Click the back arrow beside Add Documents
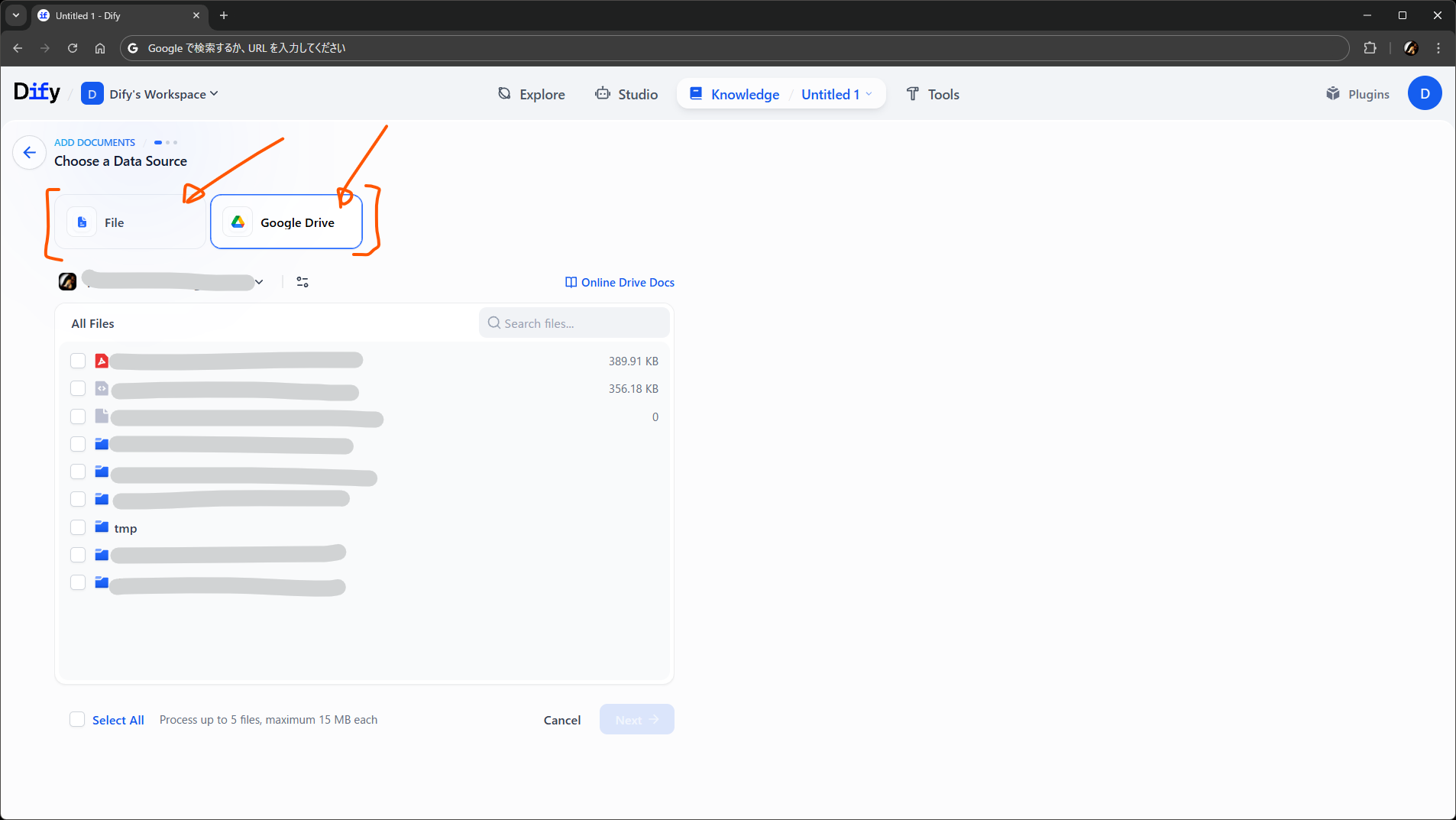 29,152
